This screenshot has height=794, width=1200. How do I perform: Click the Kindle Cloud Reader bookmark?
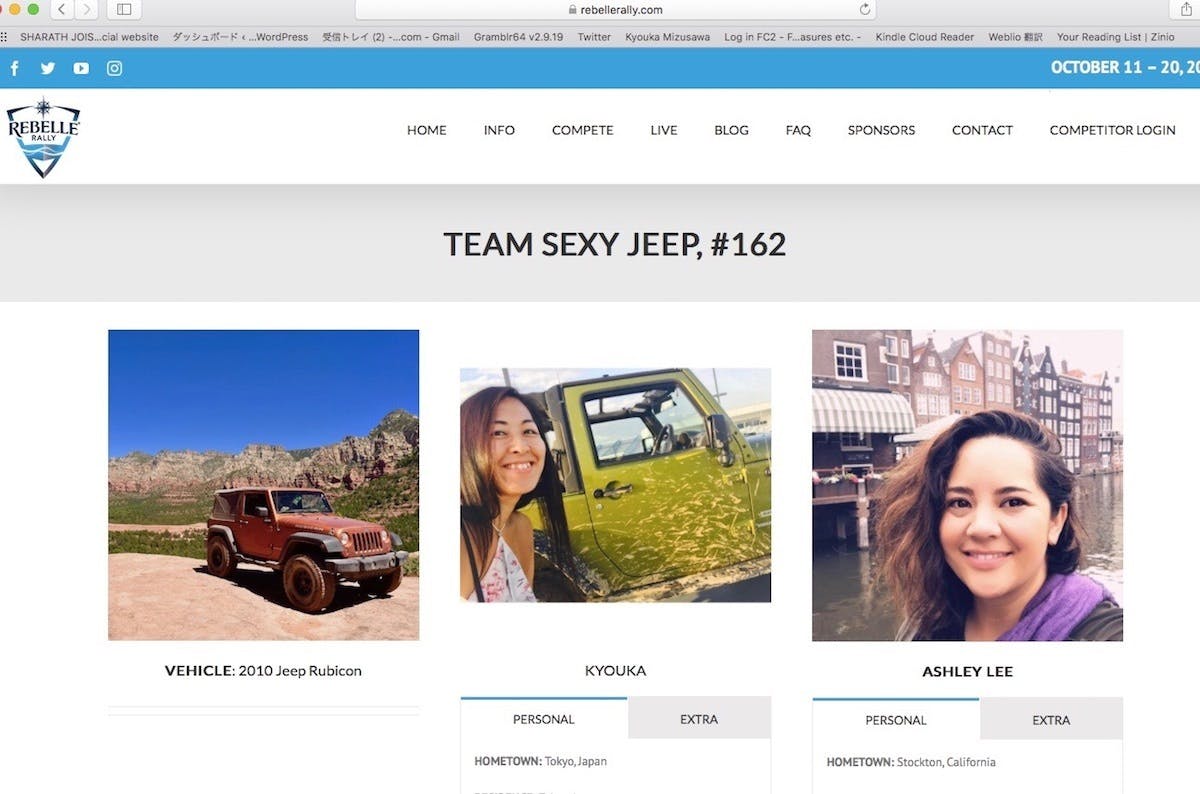coord(924,37)
